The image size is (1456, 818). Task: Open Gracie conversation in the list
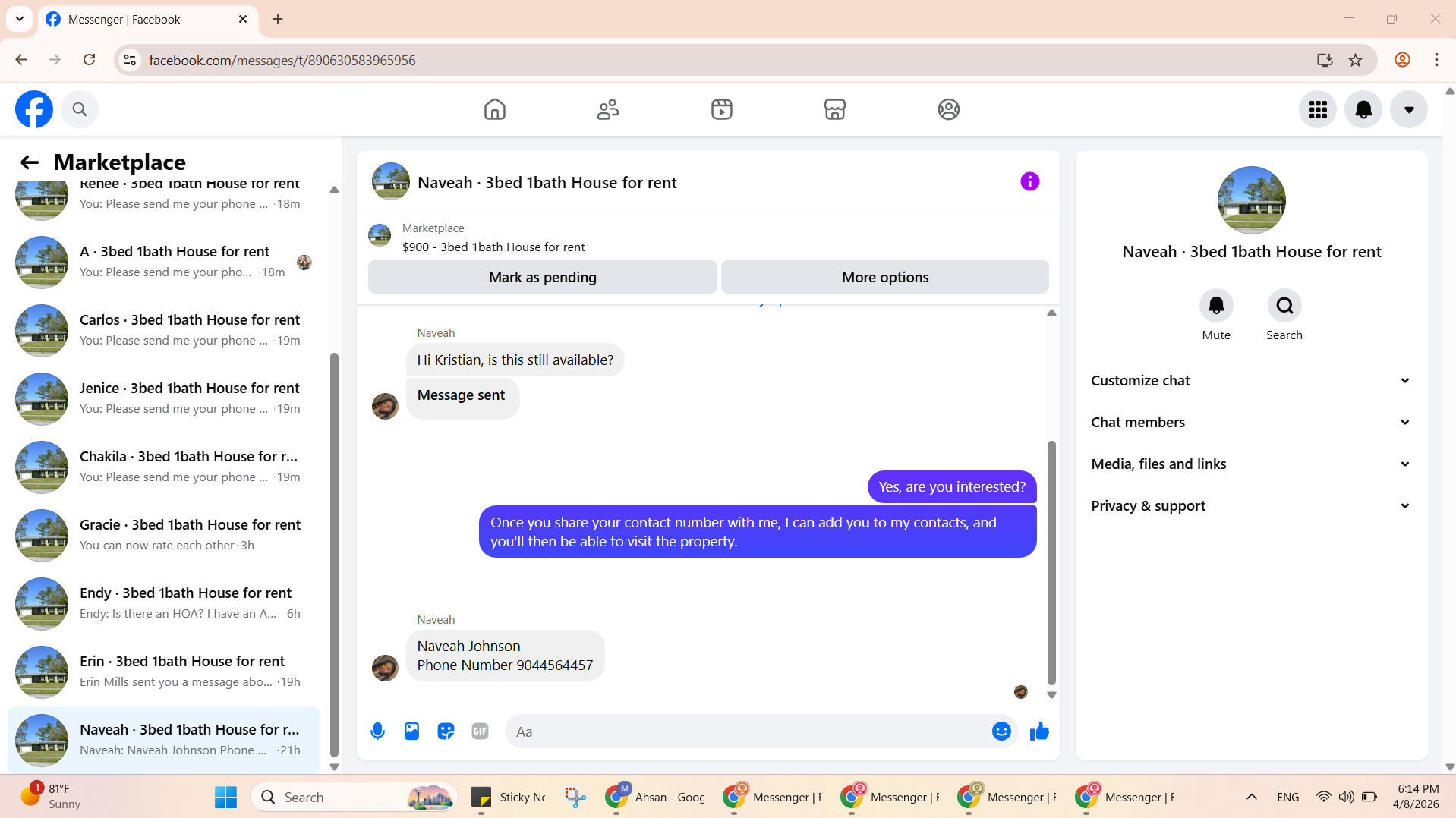163,535
